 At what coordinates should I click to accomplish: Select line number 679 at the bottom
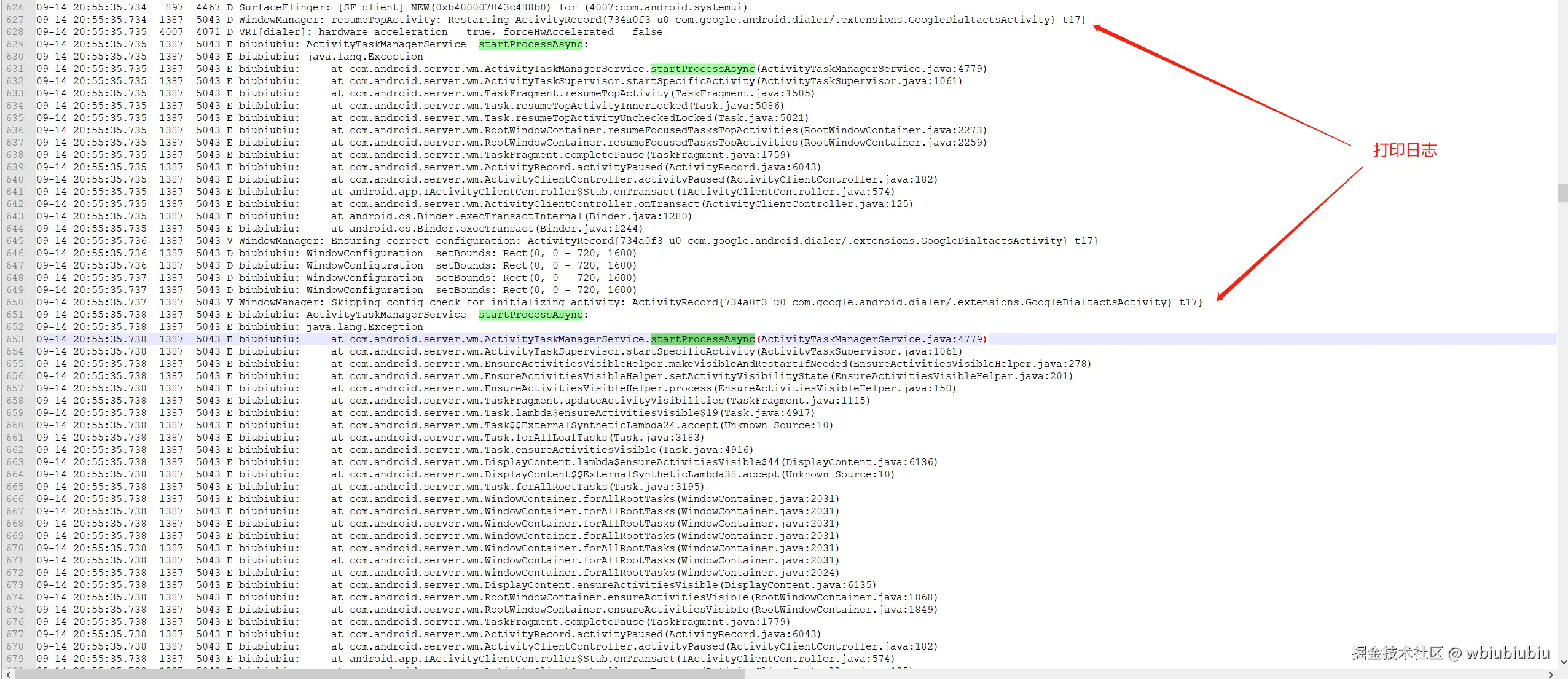tap(15, 658)
